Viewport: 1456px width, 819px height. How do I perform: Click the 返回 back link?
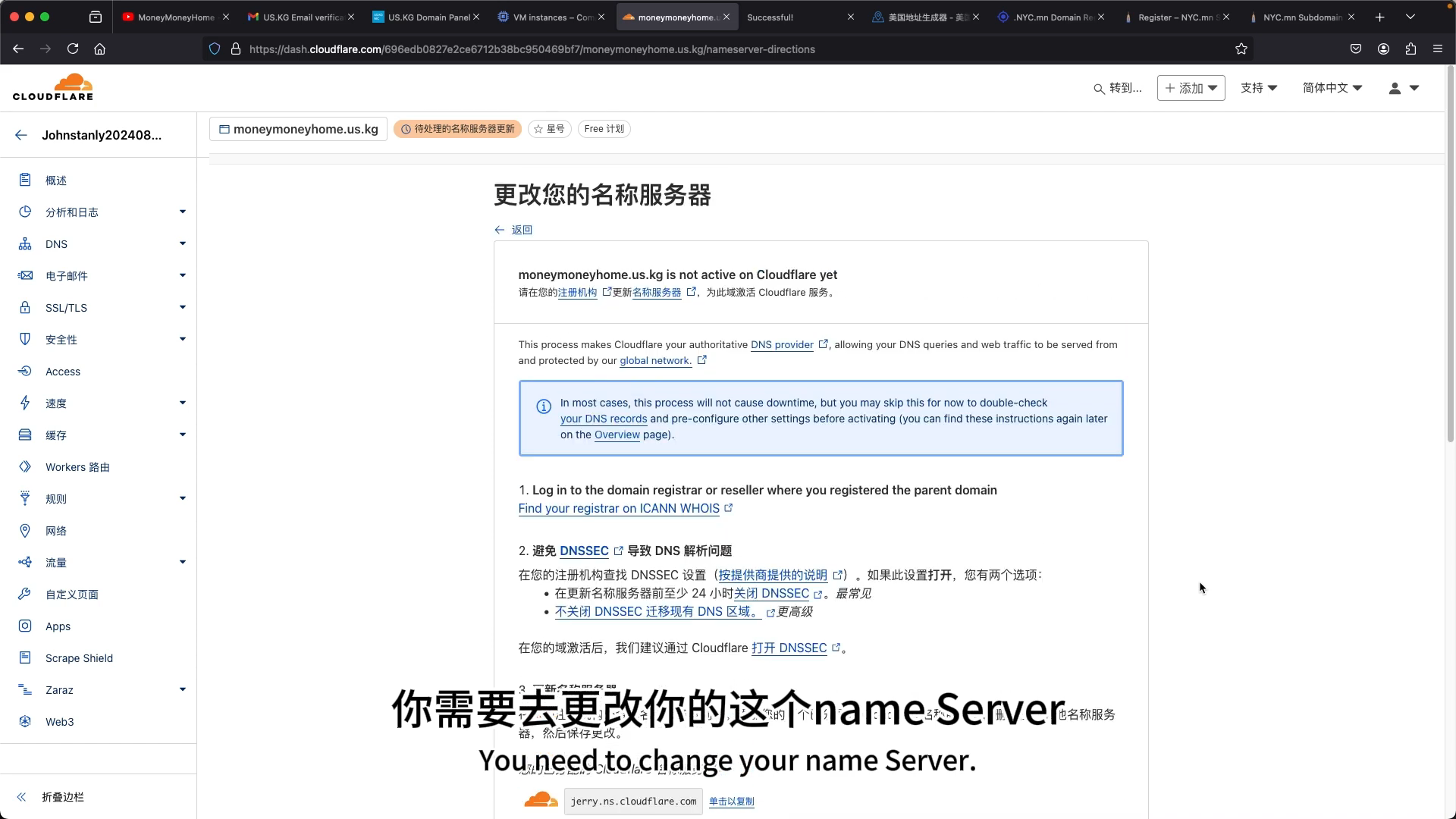coord(513,230)
